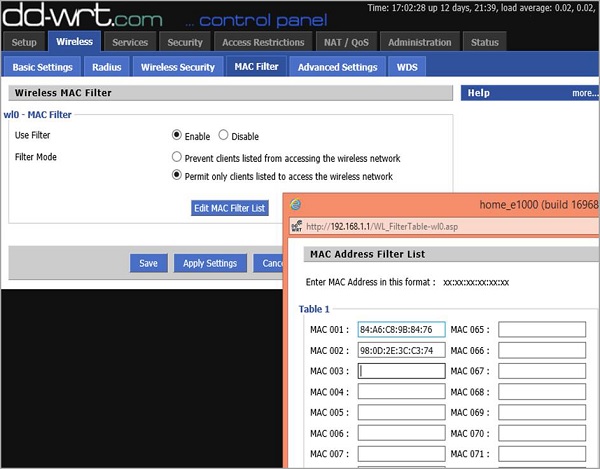Open the Setup tab
600x469 pixels.
(x=24, y=42)
